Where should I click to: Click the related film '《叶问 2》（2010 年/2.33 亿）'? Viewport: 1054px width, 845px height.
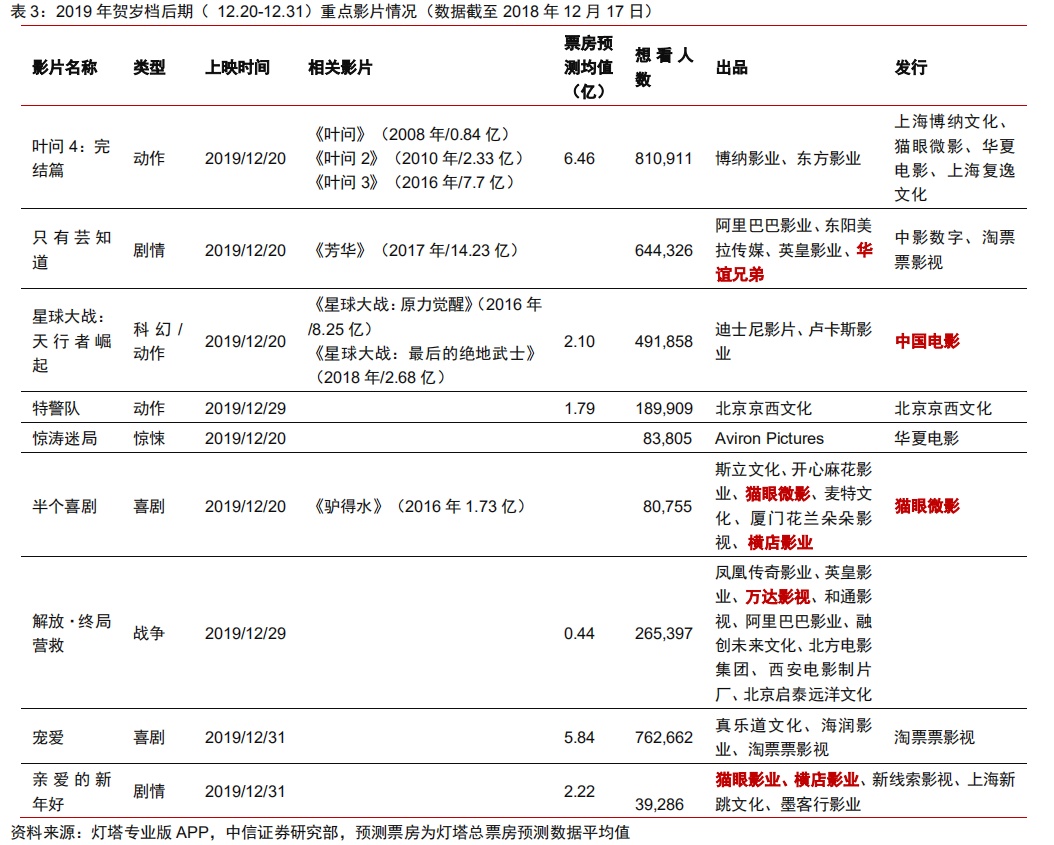(419, 159)
